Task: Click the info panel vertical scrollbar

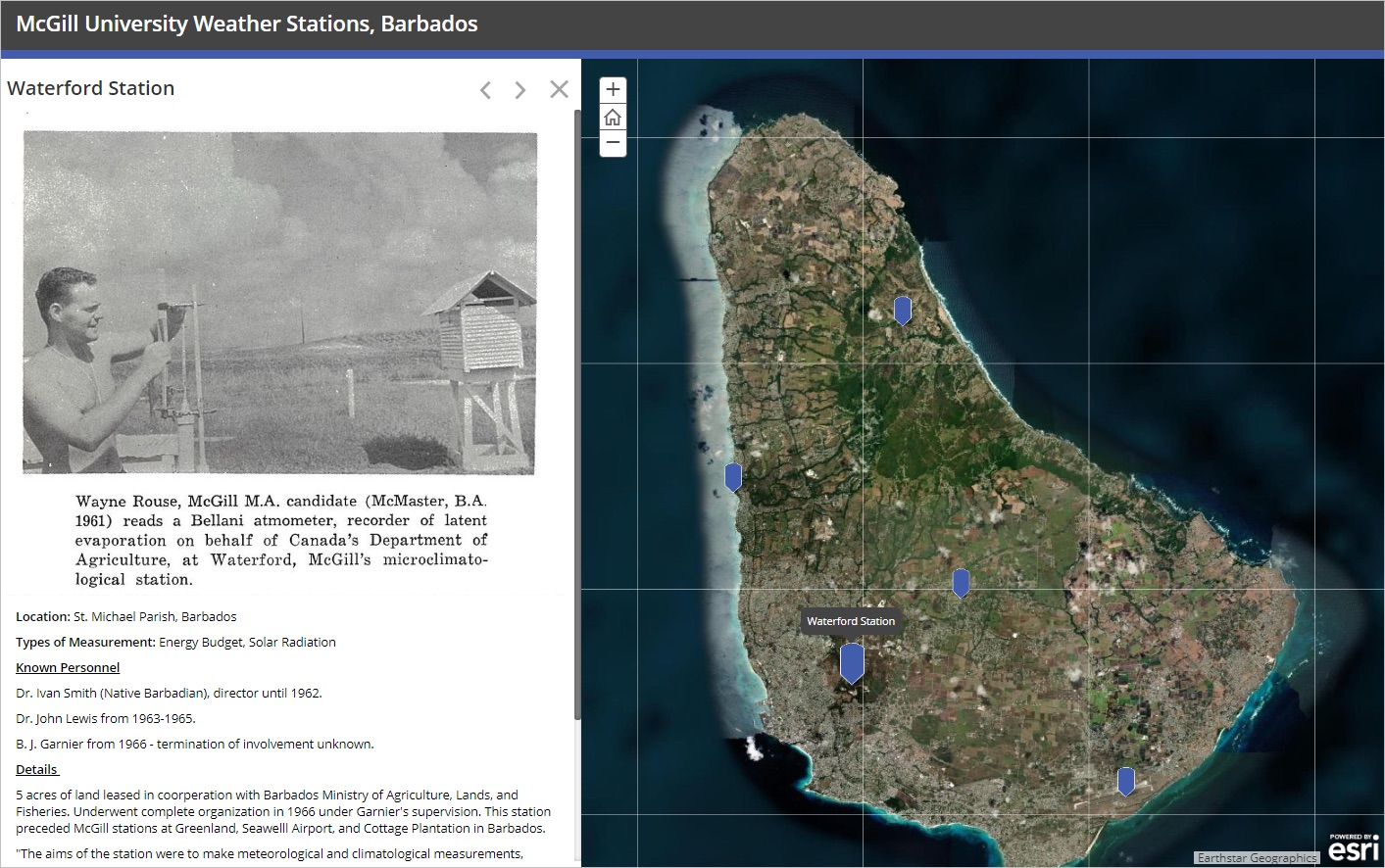Action: tap(577, 411)
